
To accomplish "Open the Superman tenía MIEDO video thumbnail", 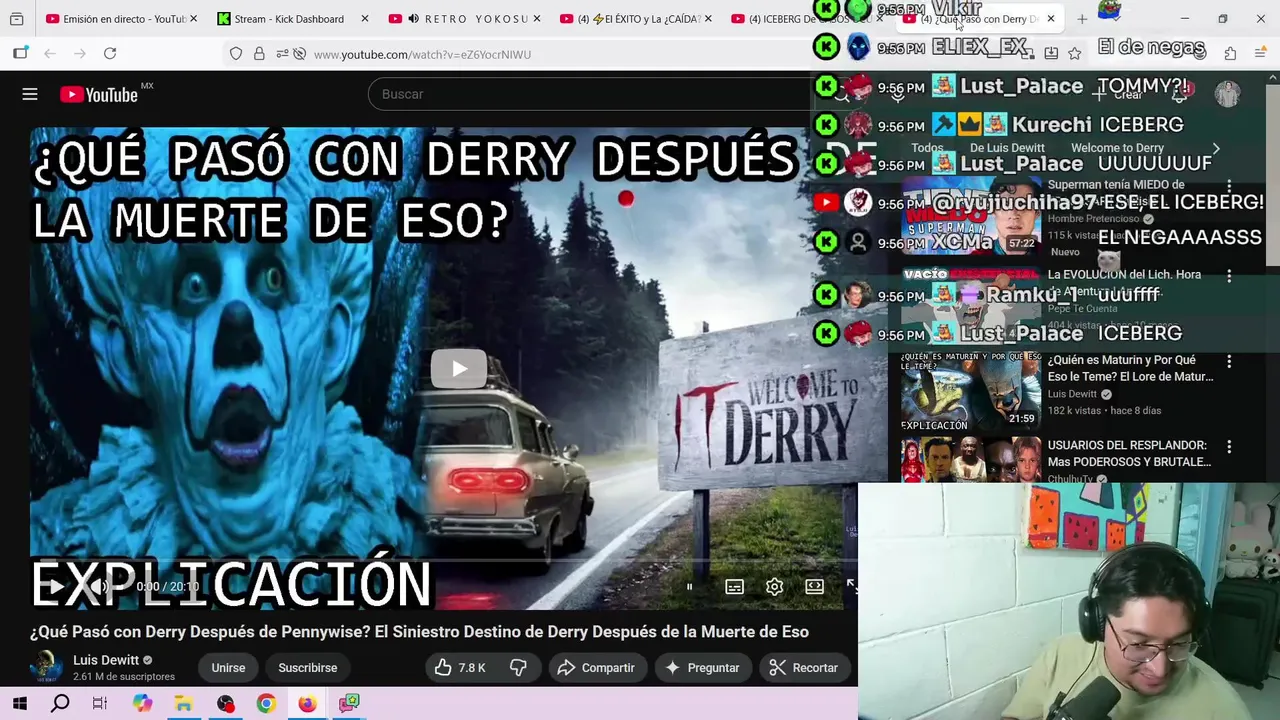I will [x=969, y=216].
